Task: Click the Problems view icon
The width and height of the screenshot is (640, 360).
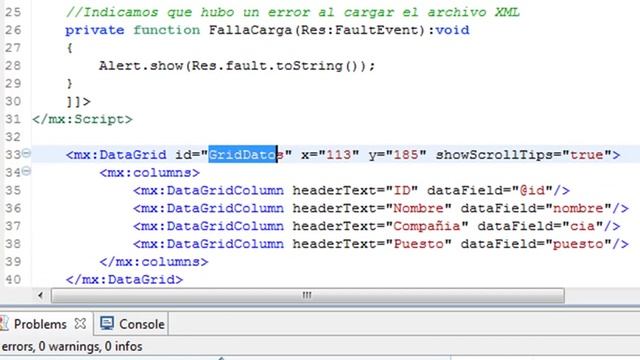Action: (4, 324)
